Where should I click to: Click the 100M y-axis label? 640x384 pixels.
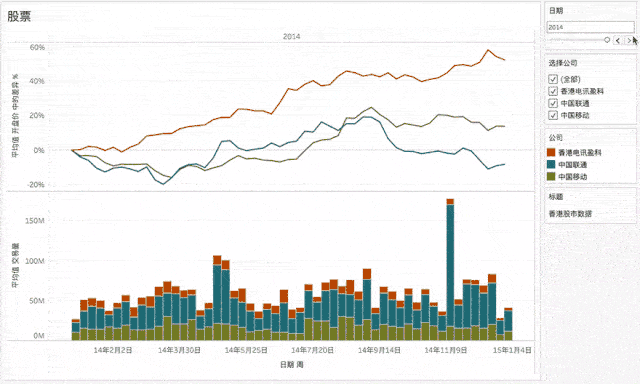(x=35, y=261)
